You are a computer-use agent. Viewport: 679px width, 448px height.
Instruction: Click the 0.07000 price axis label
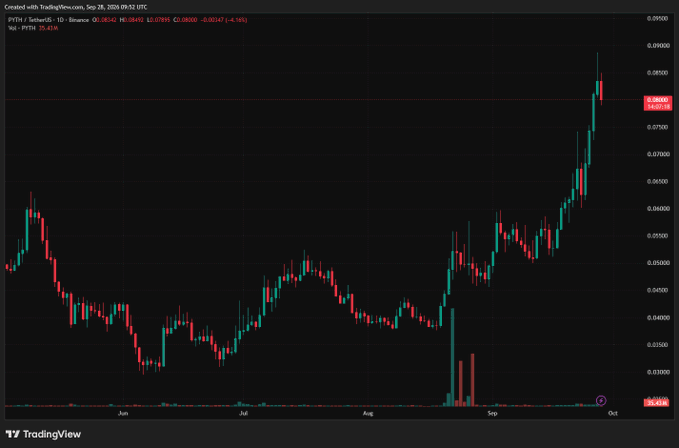(658, 154)
